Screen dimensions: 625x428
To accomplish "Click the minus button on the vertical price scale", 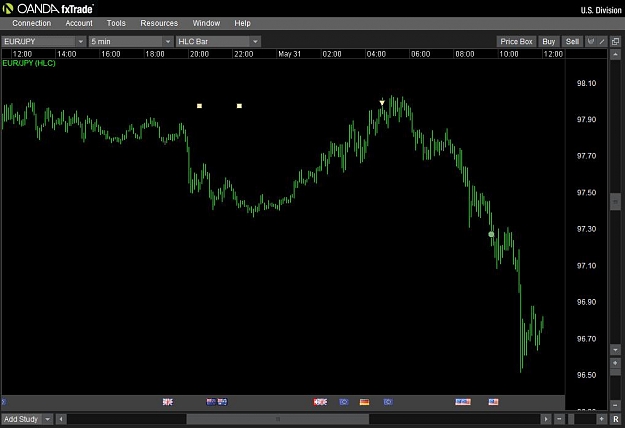I will point(615,405).
